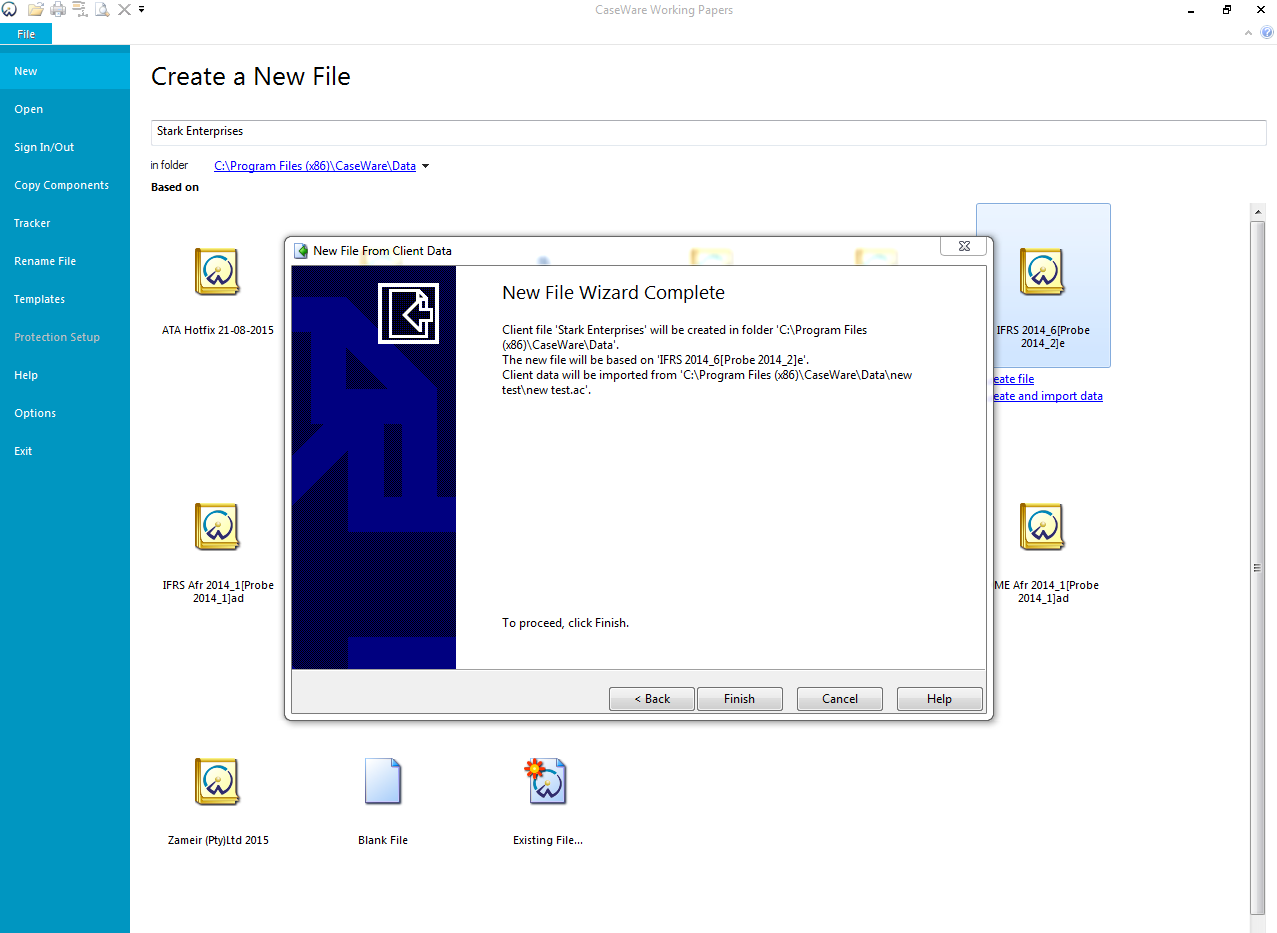The image size is (1277, 933).
Task: Open Copy Components menu item
Action: [65, 185]
